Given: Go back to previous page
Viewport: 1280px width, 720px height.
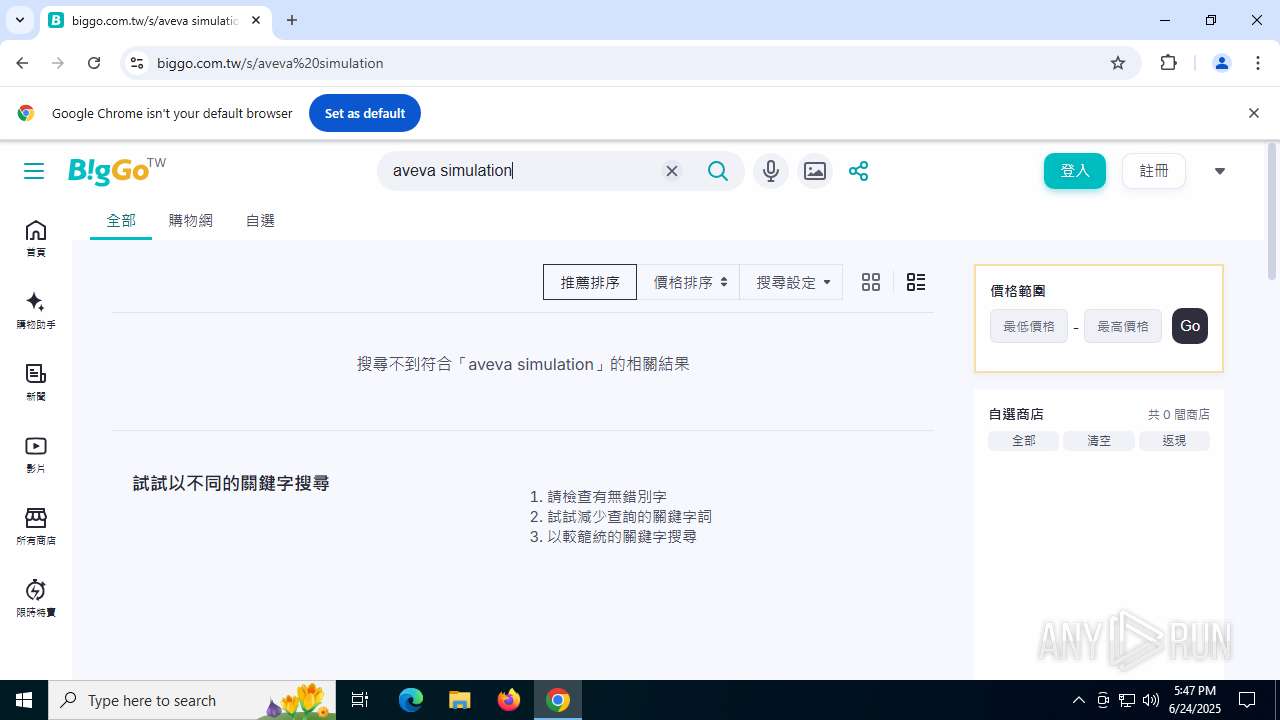Looking at the screenshot, I should tap(22, 63).
